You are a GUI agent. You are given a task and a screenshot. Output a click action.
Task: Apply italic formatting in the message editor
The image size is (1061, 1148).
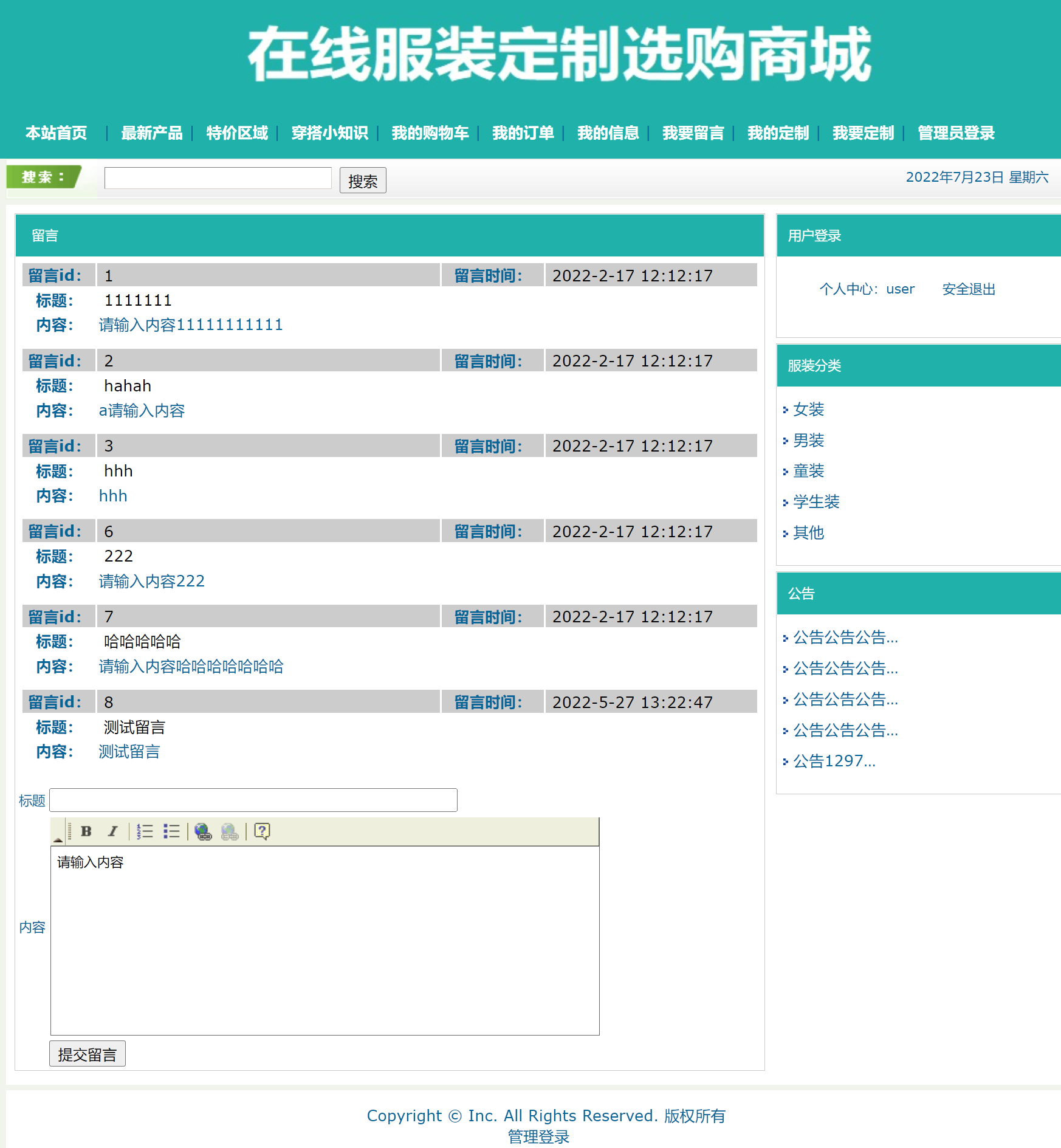112,831
